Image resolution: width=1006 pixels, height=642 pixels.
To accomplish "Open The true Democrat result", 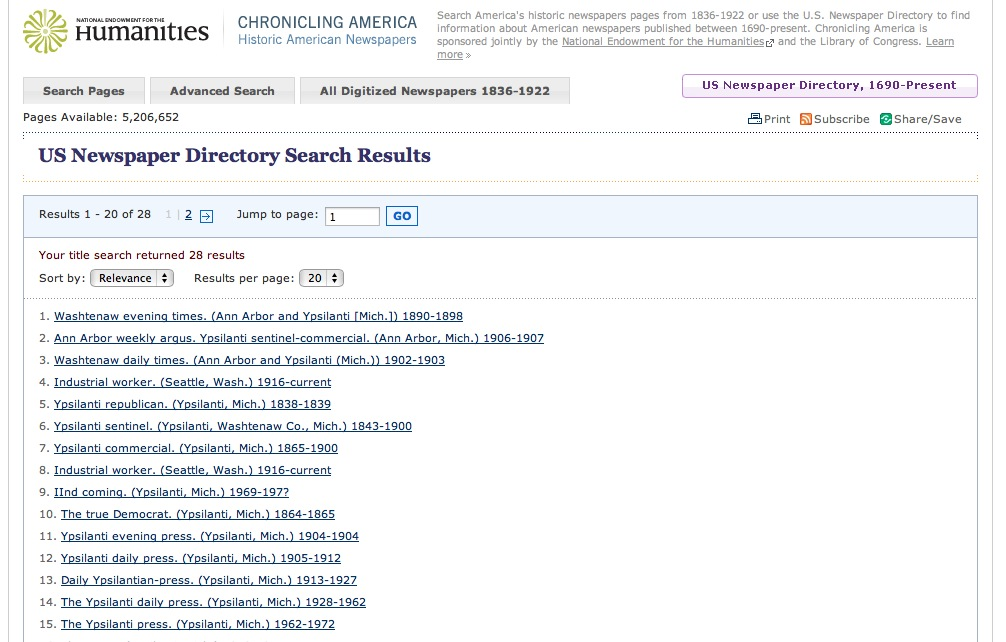I will point(198,514).
